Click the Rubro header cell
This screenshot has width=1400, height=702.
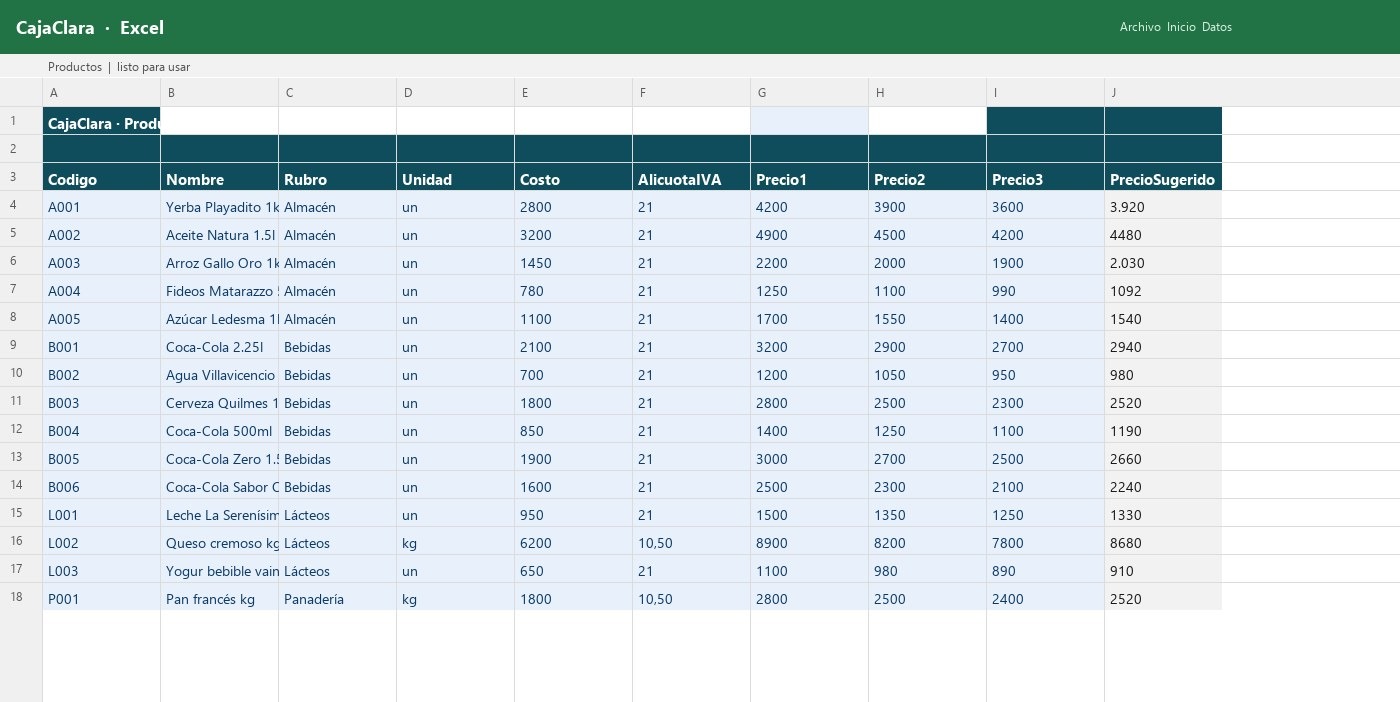(x=337, y=177)
